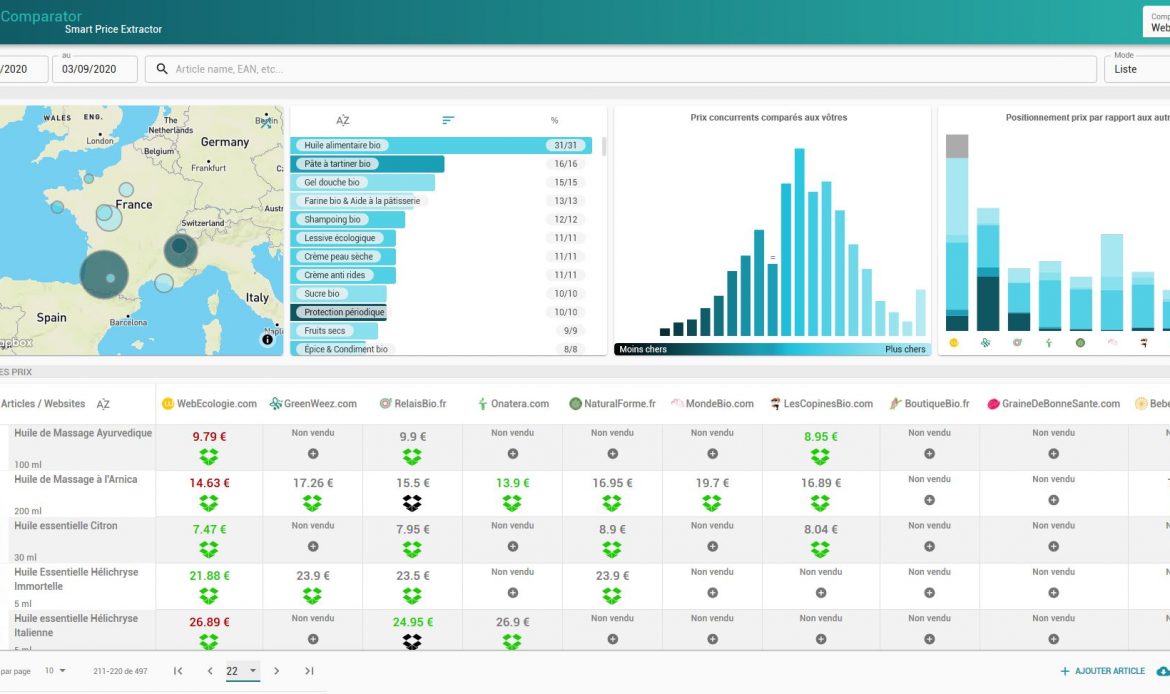Click the search magnifier icon
1170x694 pixels.
tap(162, 69)
